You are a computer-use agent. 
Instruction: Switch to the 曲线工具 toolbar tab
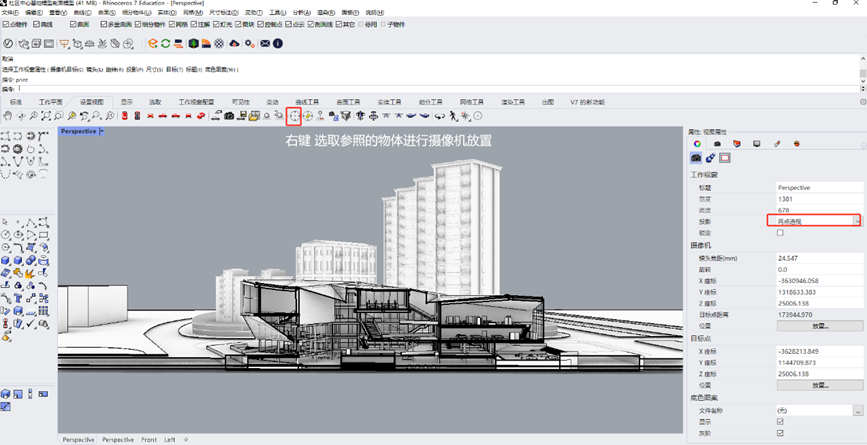307,102
